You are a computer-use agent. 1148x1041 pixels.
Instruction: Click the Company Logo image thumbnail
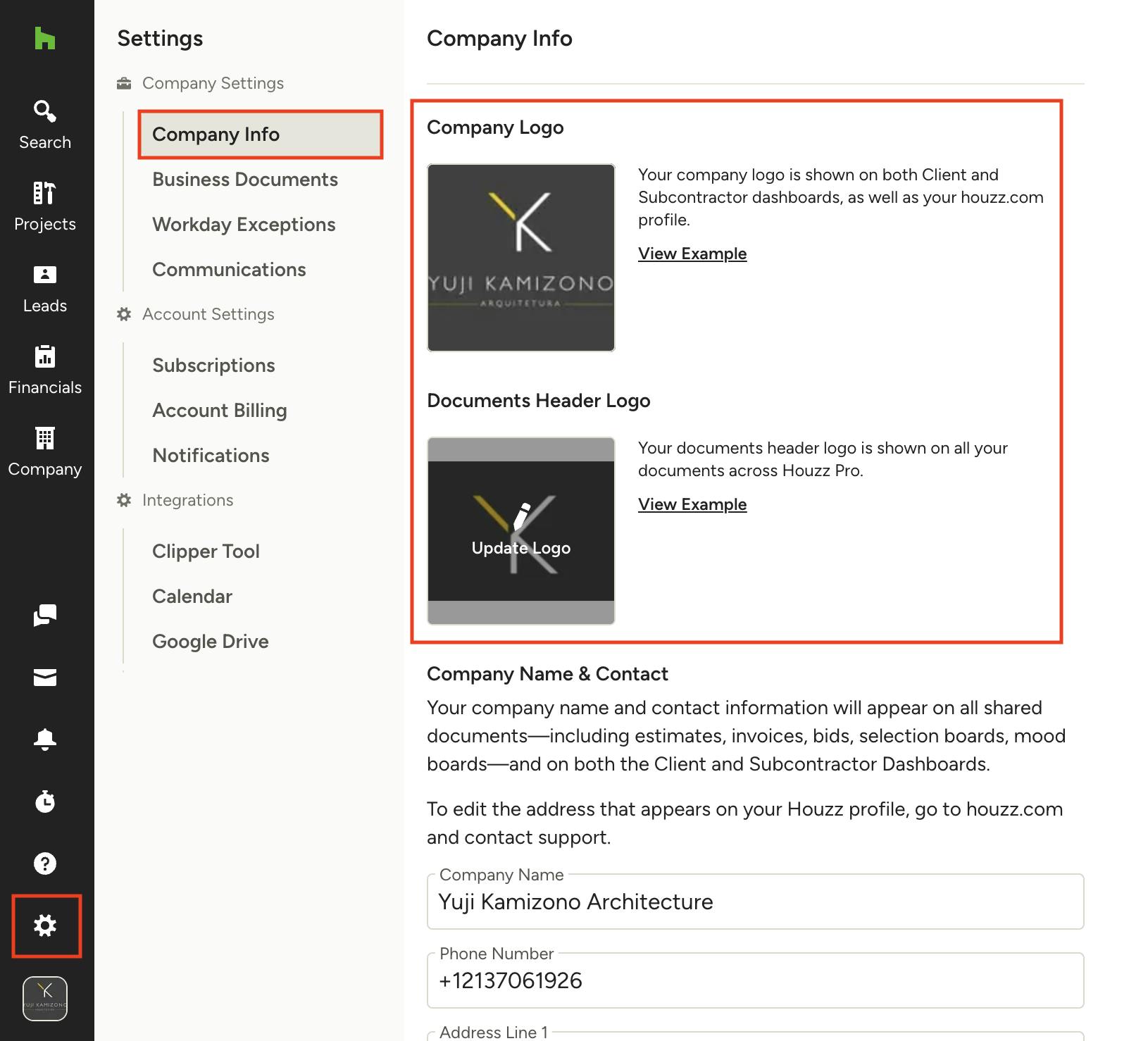[x=521, y=258]
